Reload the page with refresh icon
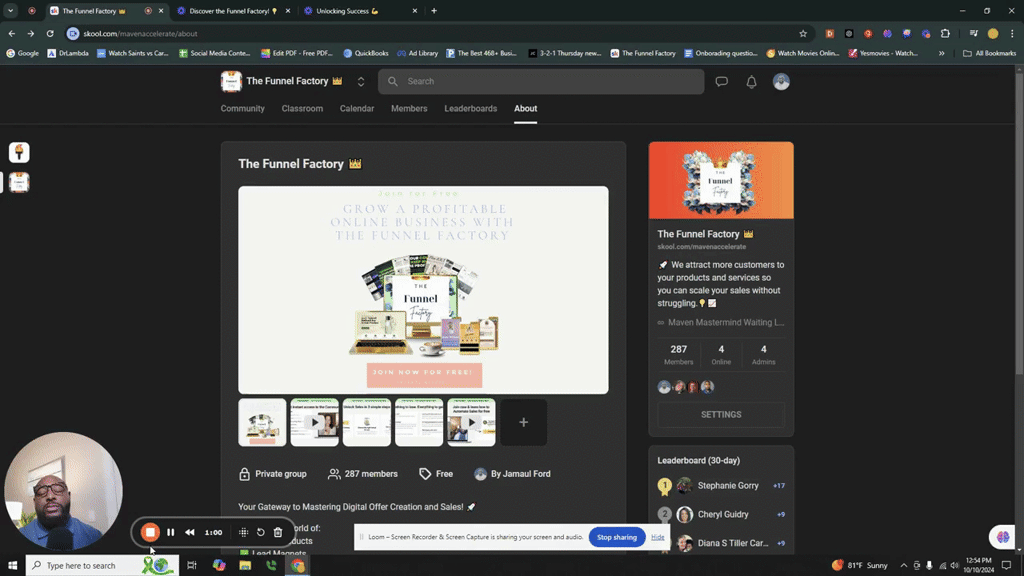Image resolution: width=1024 pixels, height=576 pixels. coord(50,33)
